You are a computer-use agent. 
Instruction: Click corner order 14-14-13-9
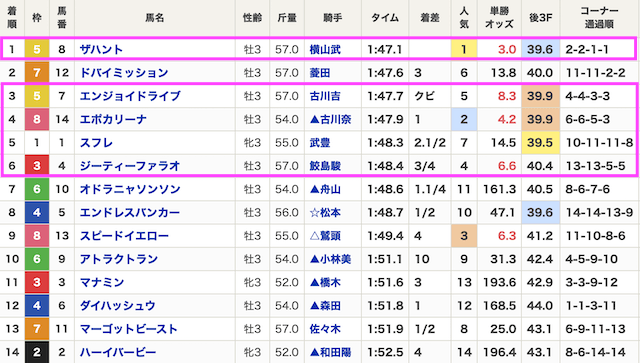tap(599, 212)
